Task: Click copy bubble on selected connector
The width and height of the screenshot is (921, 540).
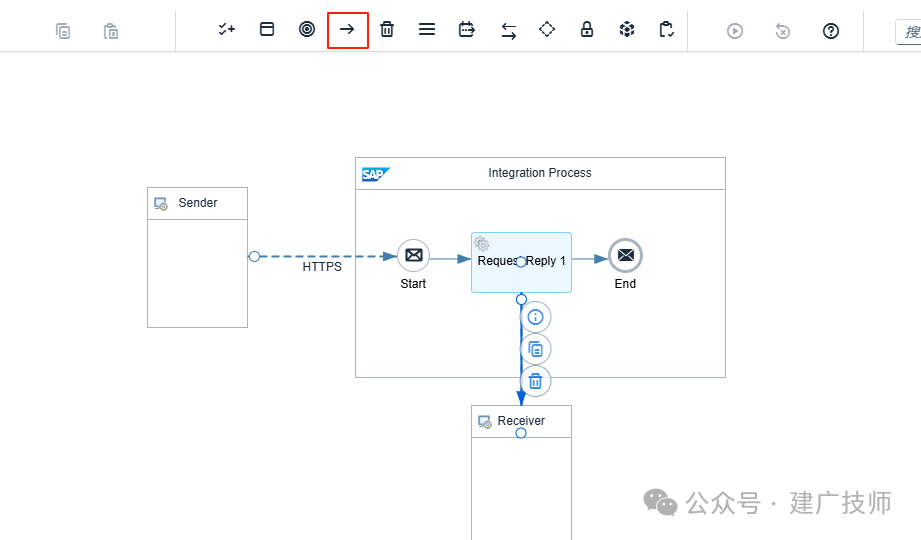Action: (535, 350)
